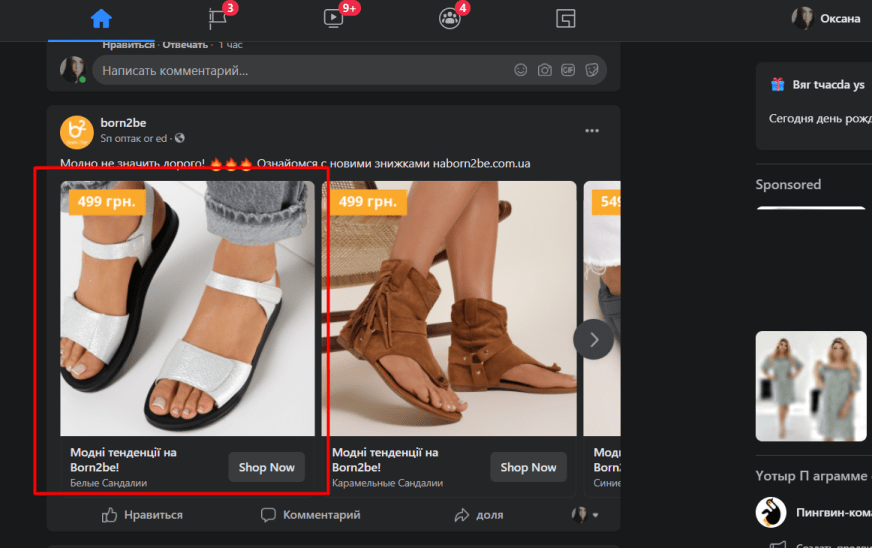The width and height of the screenshot is (872, 548).
Task: Open the Pages flag icon
Action: click(x=218, y=19)
